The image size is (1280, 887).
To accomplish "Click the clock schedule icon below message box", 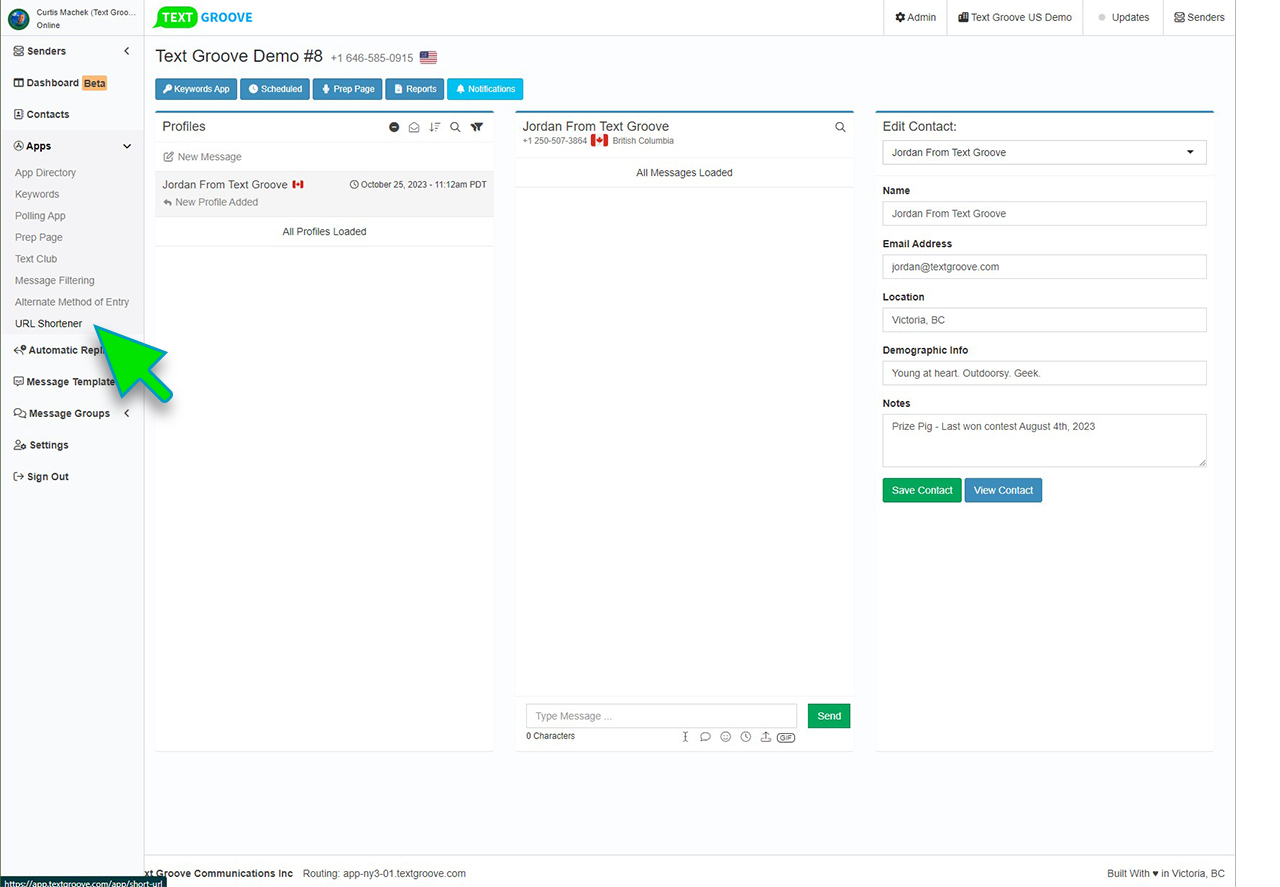I will point(745,737).
